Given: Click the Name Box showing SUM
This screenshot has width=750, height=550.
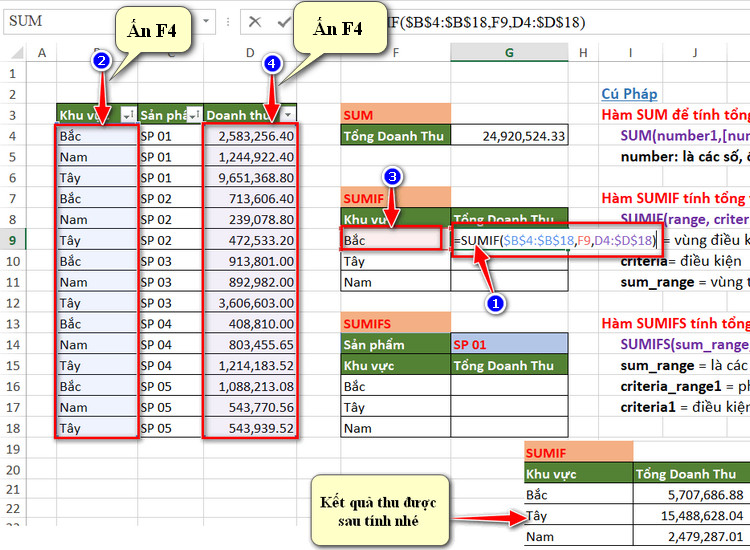Looking at the screenshot, I should click(x=60, y=21).
